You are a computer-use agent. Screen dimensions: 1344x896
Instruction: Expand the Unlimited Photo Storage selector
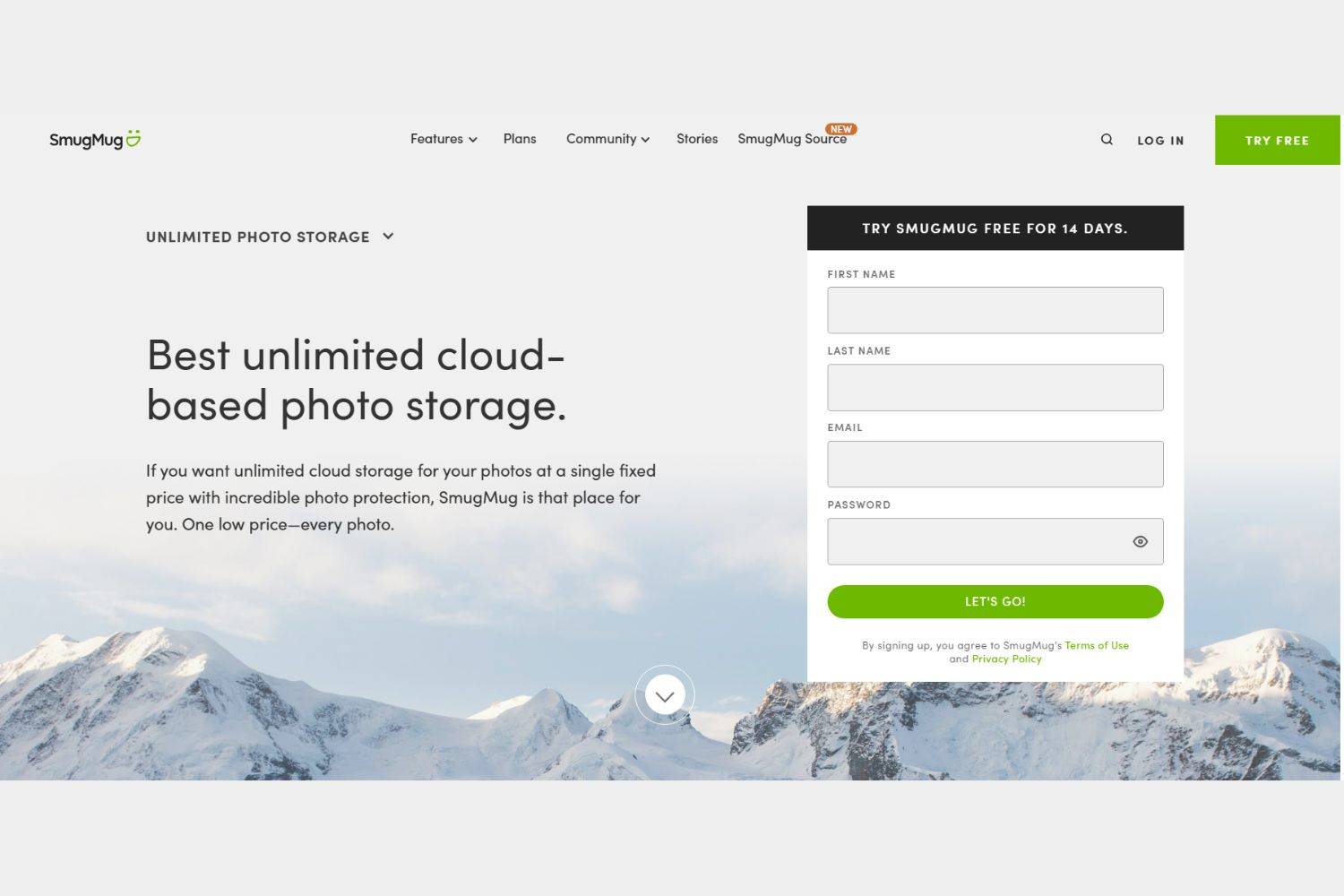[x=270, y=236]
